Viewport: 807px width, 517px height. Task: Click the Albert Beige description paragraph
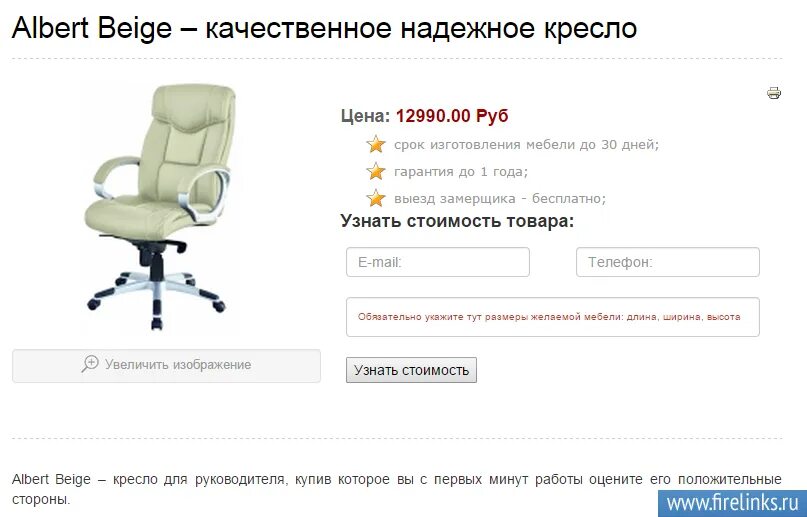(396, 489)
